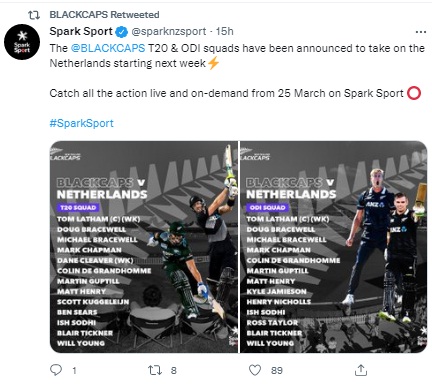Visit the @sparknzsport handle
This screenshot has height=386, width=432.
pos(169,32)
